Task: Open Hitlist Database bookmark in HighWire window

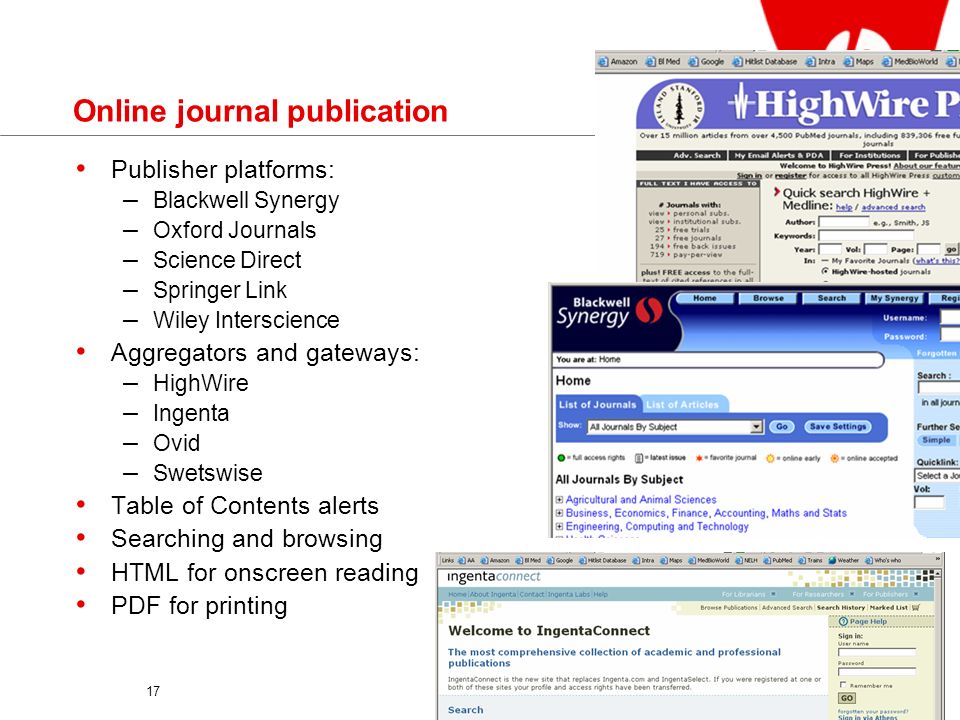Action: click(765, 62)
